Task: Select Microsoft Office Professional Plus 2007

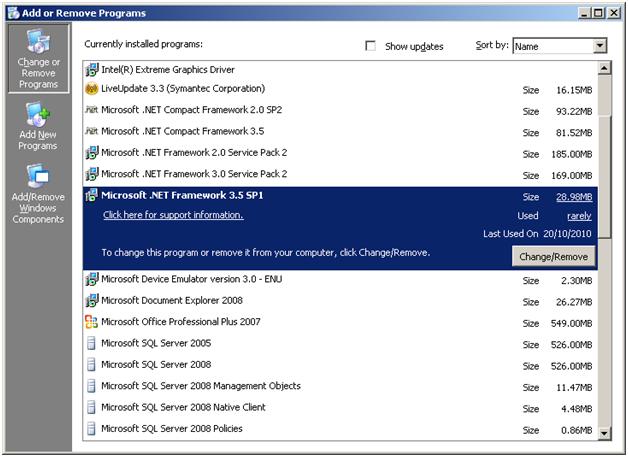Action: [x=340, y=322]
